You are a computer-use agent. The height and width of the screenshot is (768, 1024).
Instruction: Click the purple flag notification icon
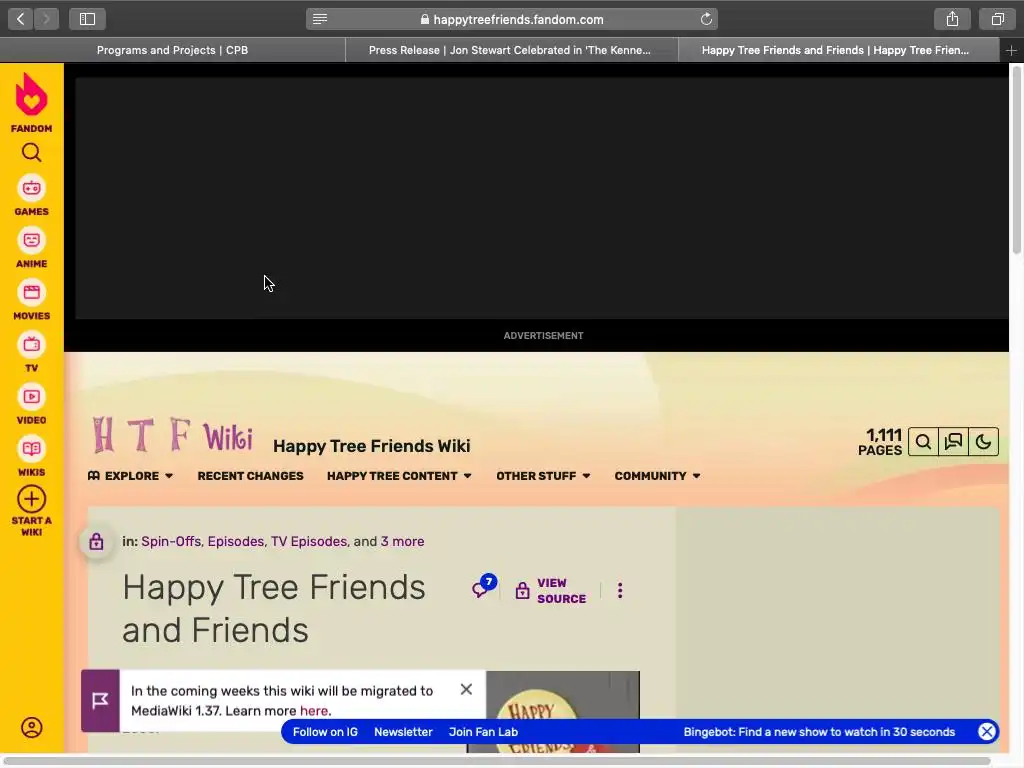pyautogui.click(x=100, y=700)
